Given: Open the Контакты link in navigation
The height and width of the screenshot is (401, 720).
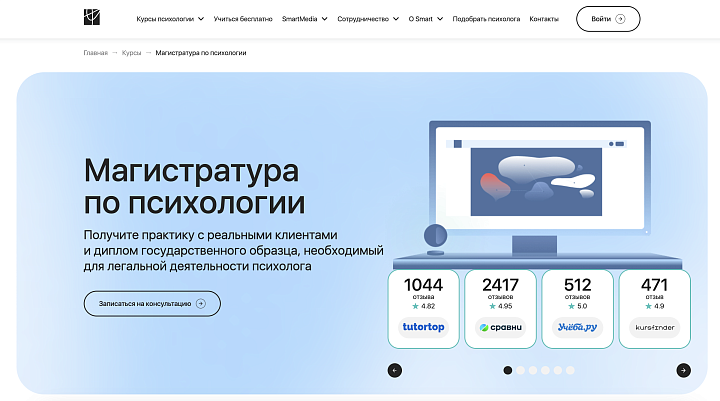Looking at the screenshot, I should [544, 19].
